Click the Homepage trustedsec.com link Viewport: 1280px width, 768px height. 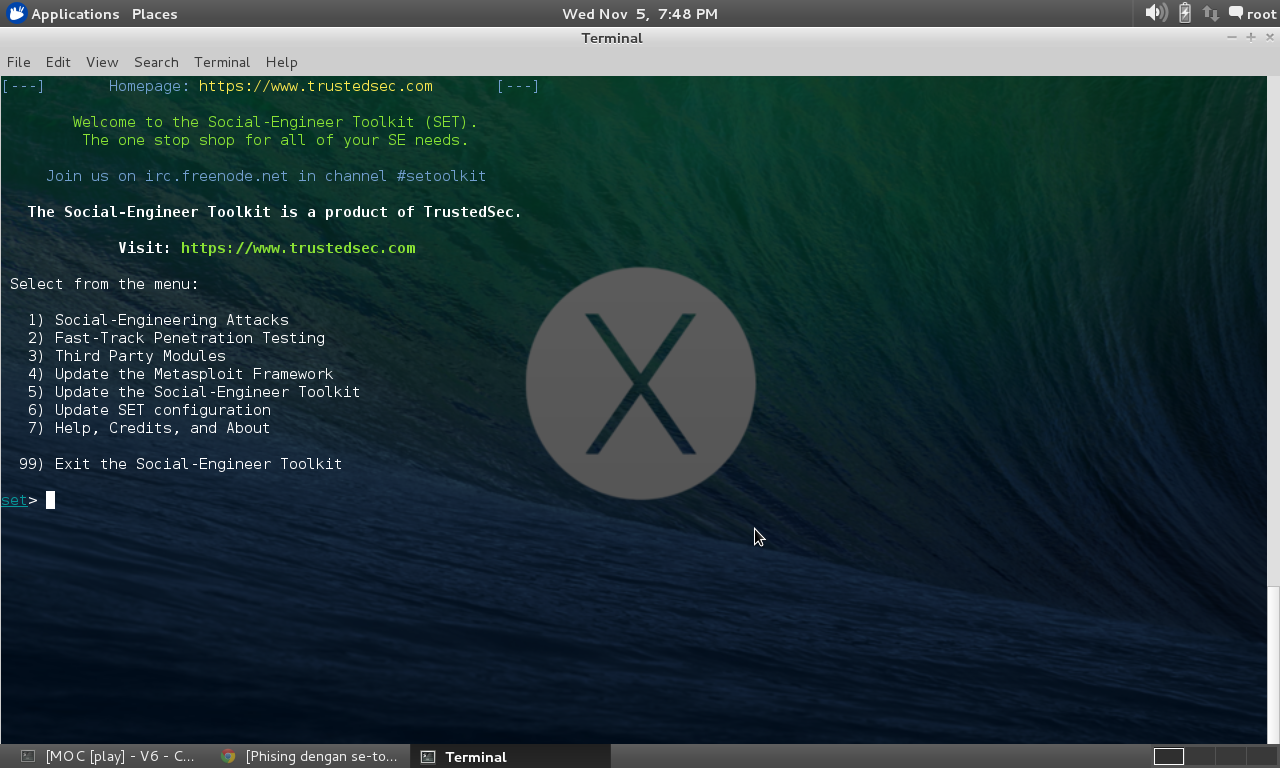315,86
